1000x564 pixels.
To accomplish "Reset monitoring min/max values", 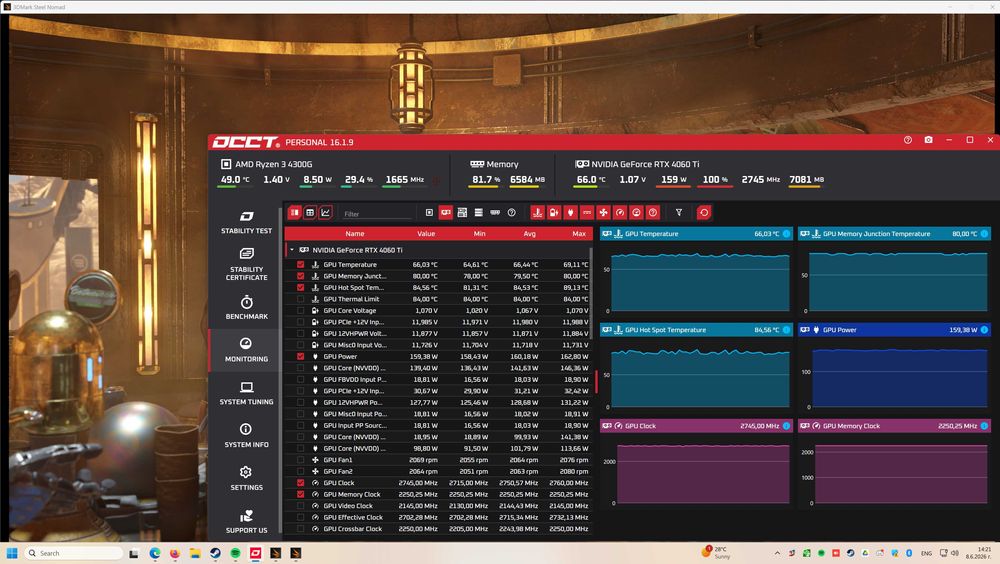I will coord(703,212).
